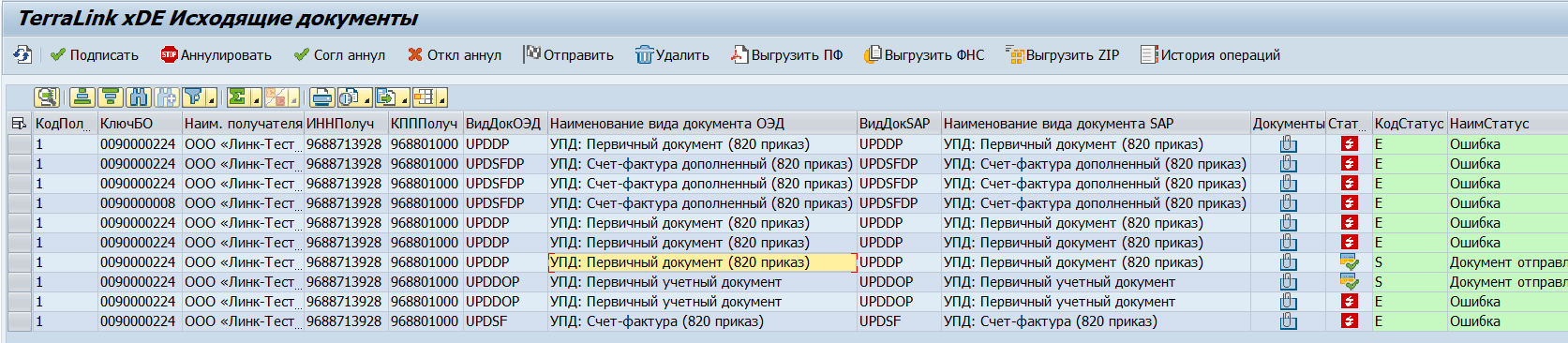Select the first table row selector
The image size is (1568, 343).
coord(19,144)
